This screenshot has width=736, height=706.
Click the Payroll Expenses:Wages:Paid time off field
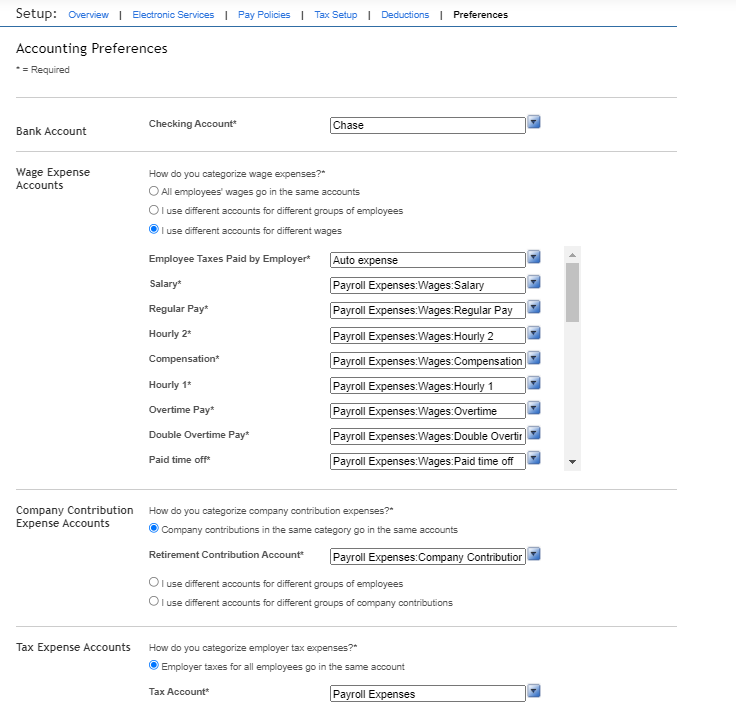(428, 461)
